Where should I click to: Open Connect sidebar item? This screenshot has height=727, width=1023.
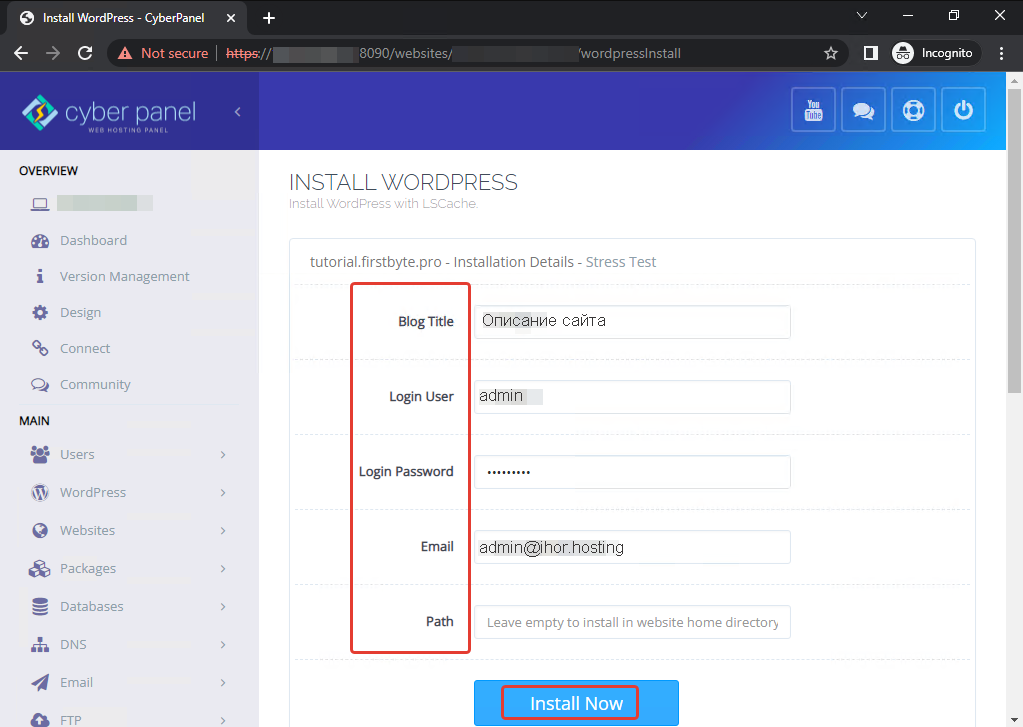tap(85, 348)
